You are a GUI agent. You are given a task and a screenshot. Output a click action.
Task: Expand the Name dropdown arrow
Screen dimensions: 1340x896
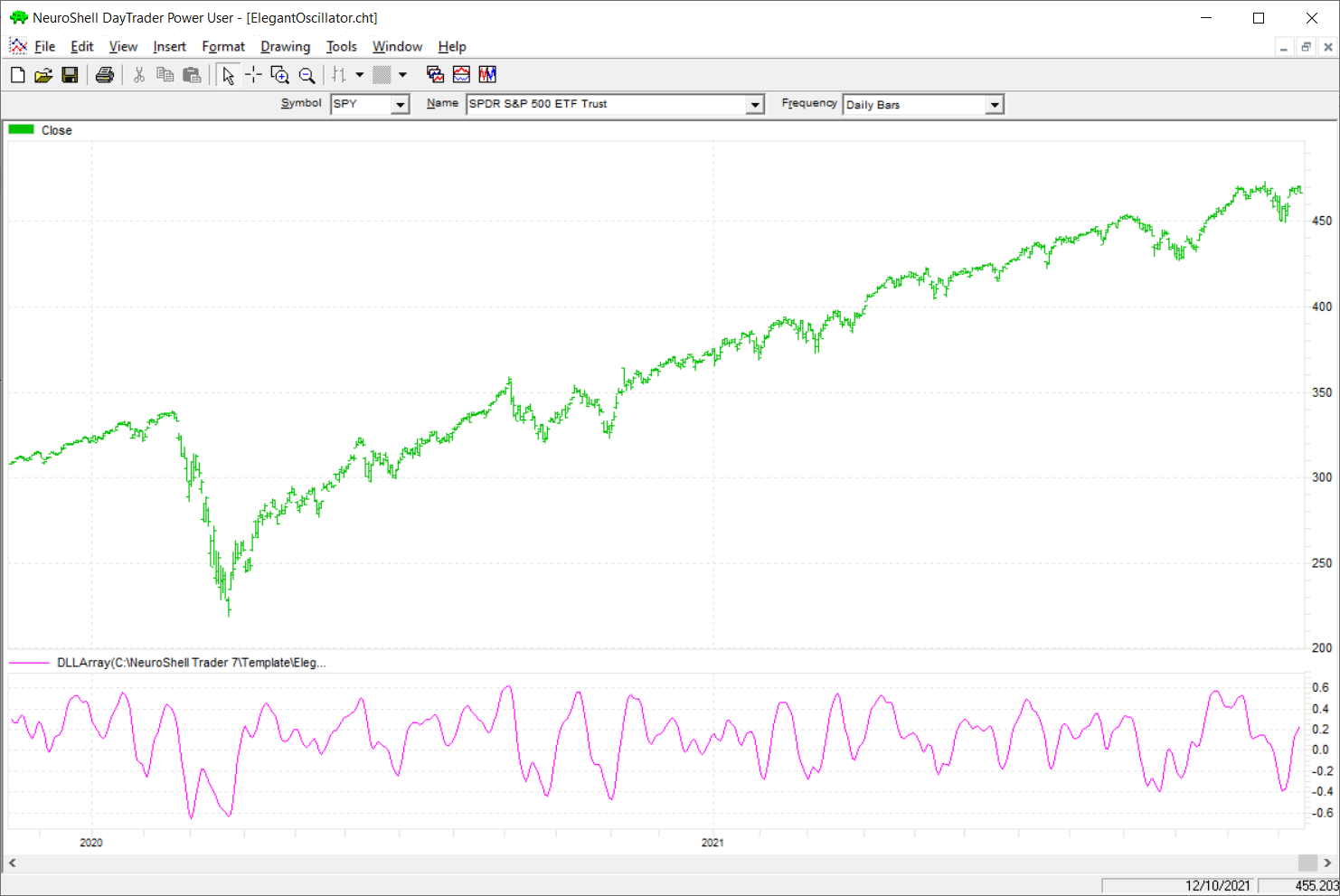tap(755, 105)
